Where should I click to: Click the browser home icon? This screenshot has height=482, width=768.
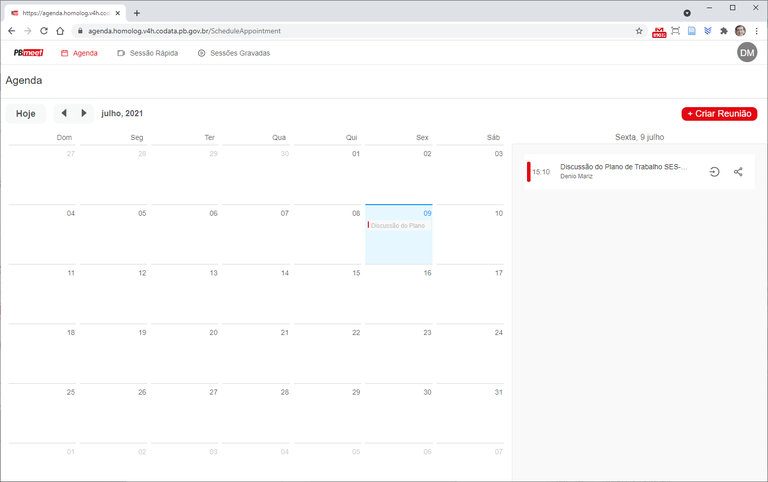tap(62, 31)
